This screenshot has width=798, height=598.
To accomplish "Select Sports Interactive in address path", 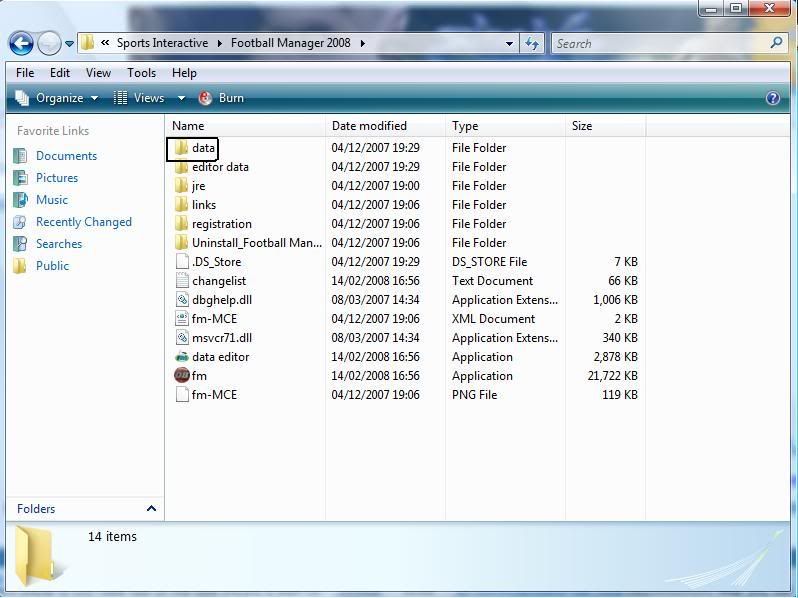I will (162, 43).
